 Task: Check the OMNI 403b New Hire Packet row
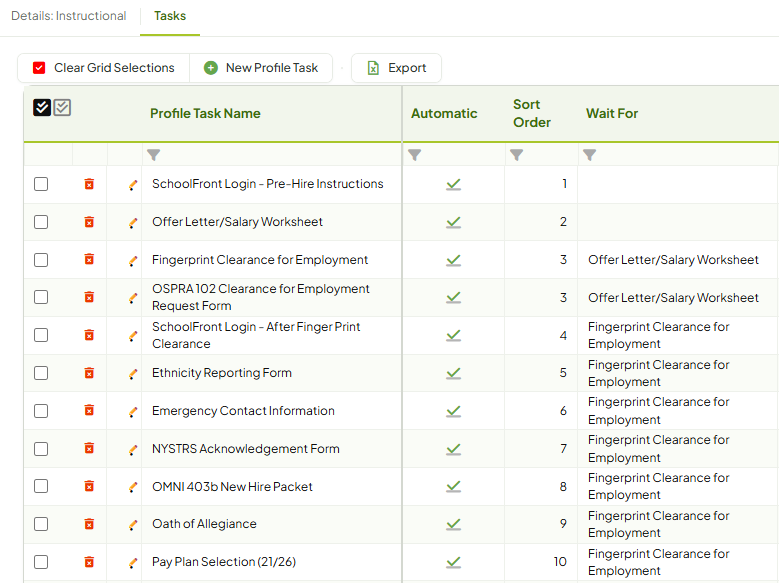click(x=41, y=486)
